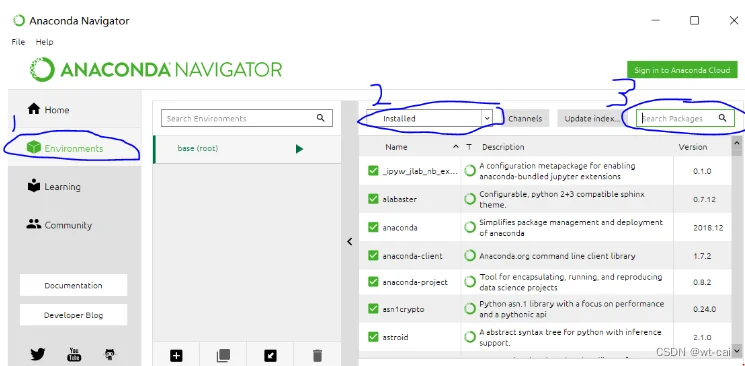Toggle the astroid package checkbox
Viewport: 745px width, 366px height.
(373, 337)
